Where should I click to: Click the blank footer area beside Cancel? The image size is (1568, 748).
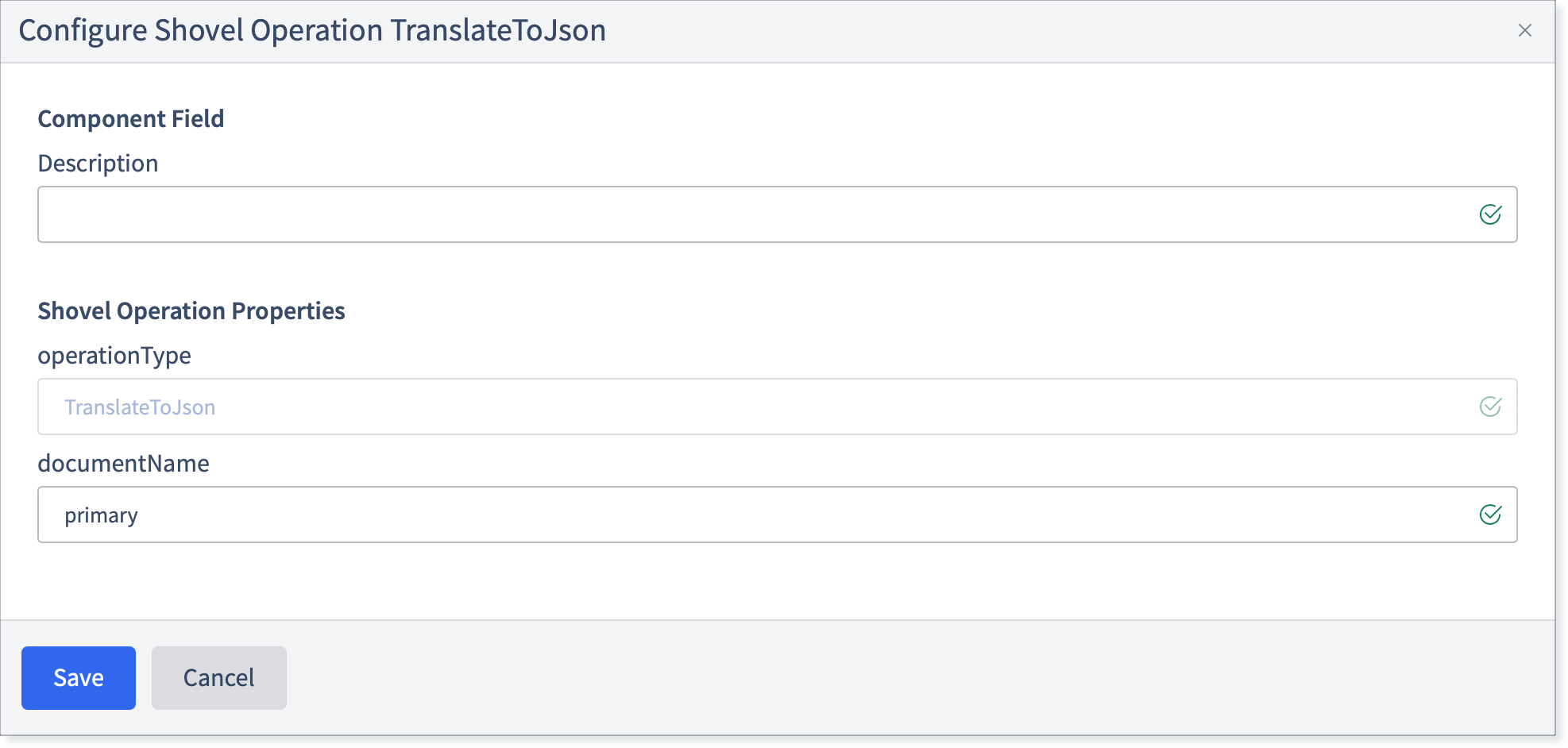point(913,678)
